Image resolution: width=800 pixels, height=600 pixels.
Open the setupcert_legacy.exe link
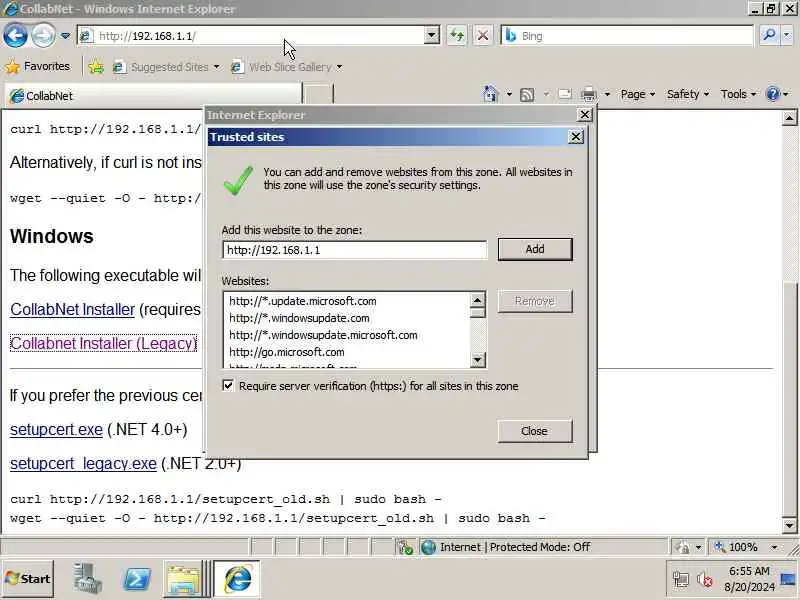point(83,463)
